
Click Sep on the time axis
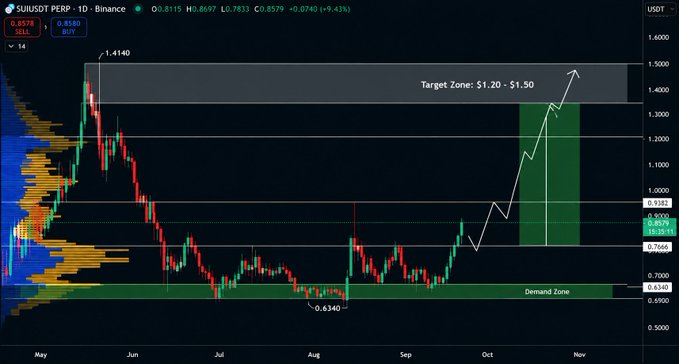pyautogui.click(x=406, y=354)
